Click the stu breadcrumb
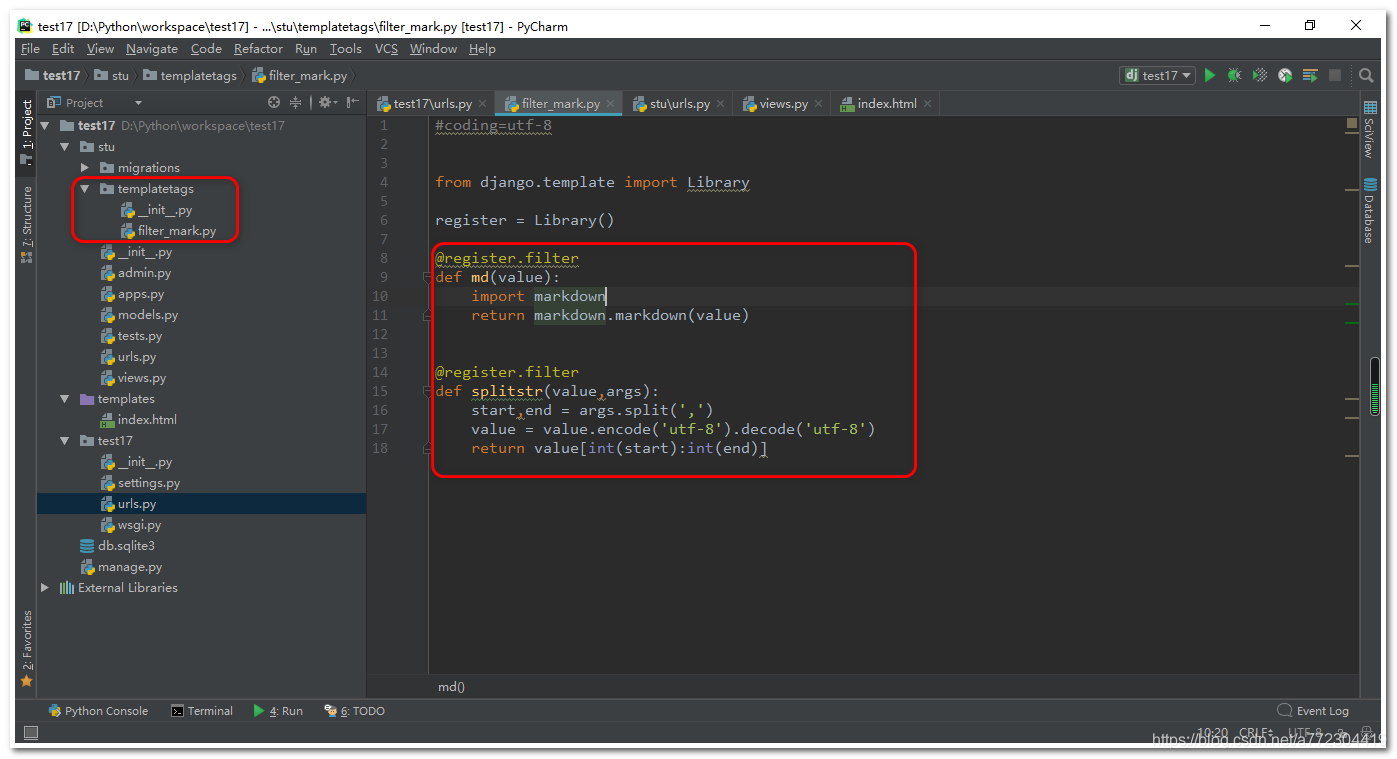This screenshot has width=1397, height=759. click(112, 75)
